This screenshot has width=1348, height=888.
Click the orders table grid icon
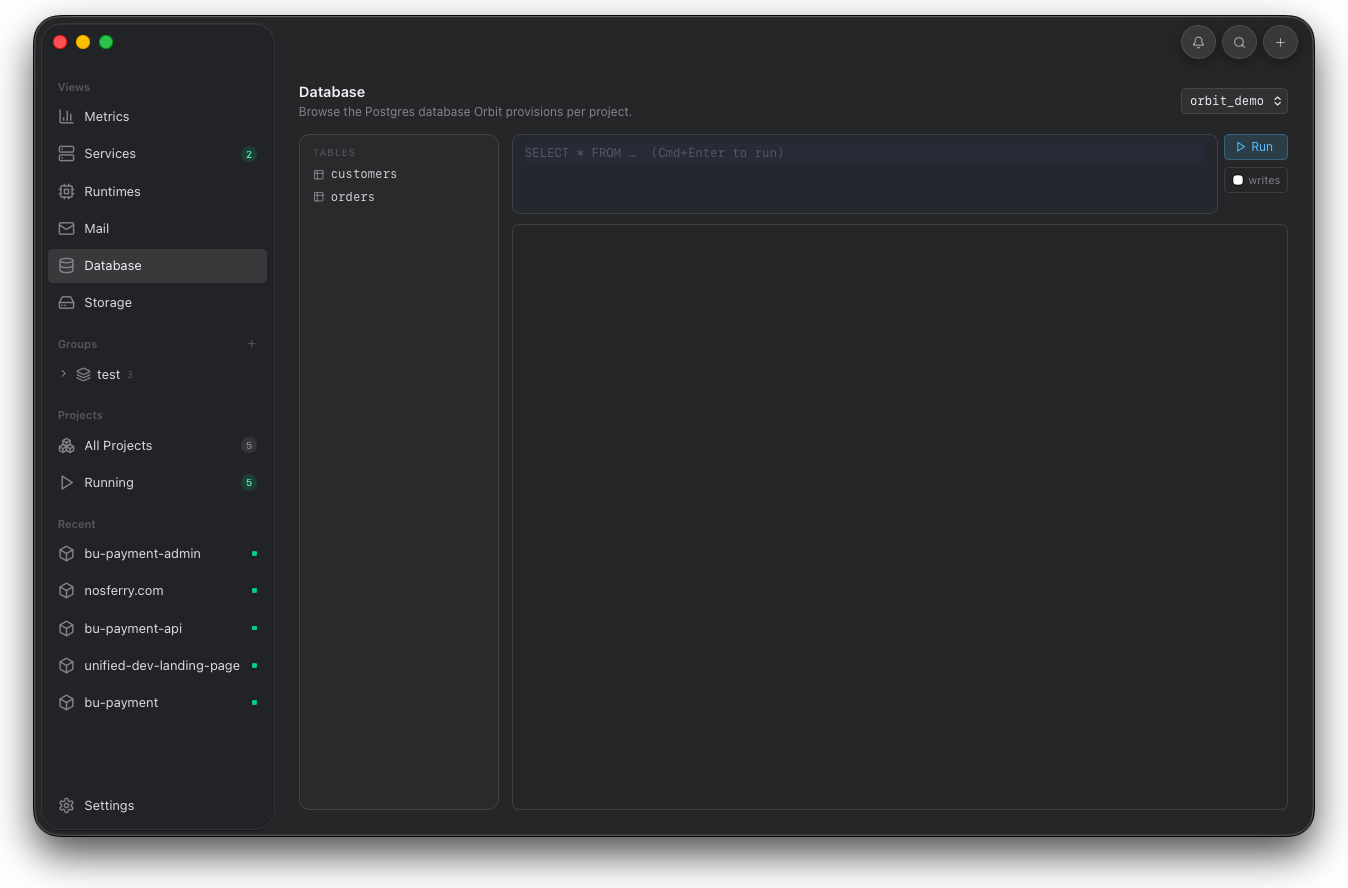pyautogui.click(x=319, y=197)
